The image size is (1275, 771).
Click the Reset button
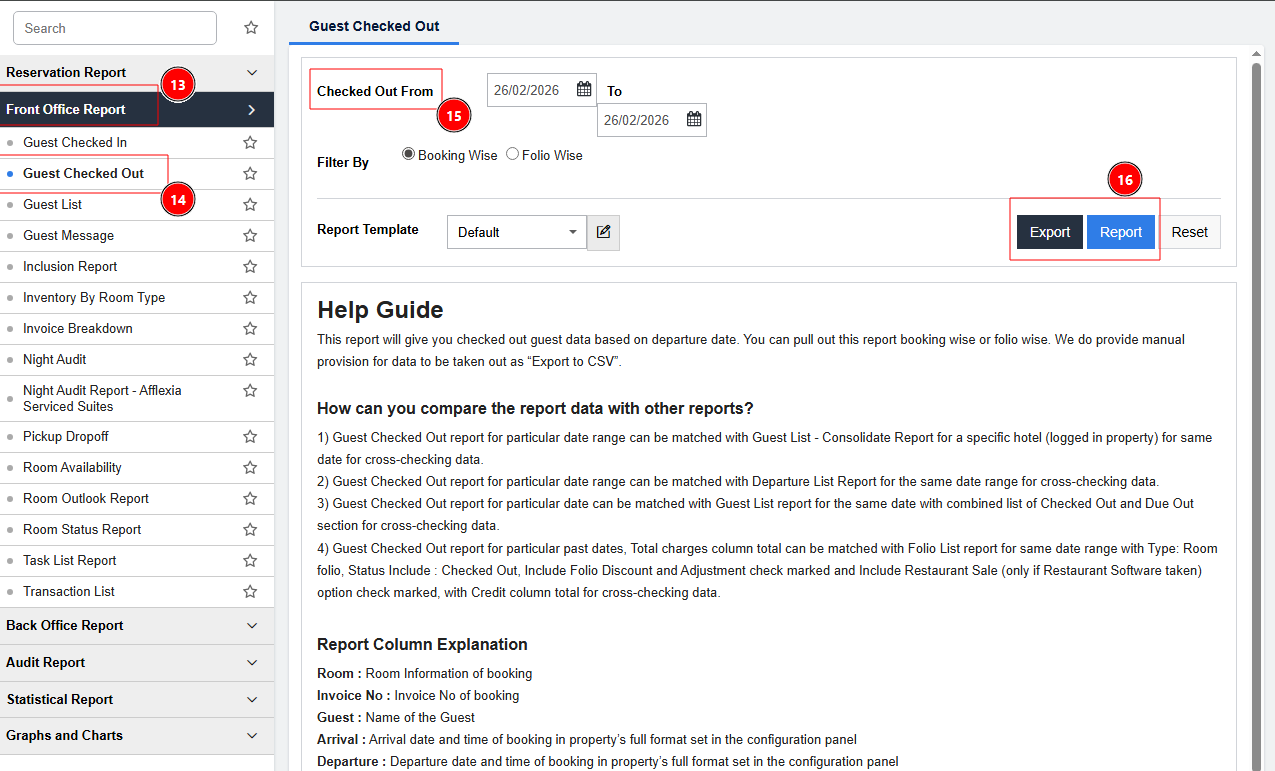(x=1190, y=232)
